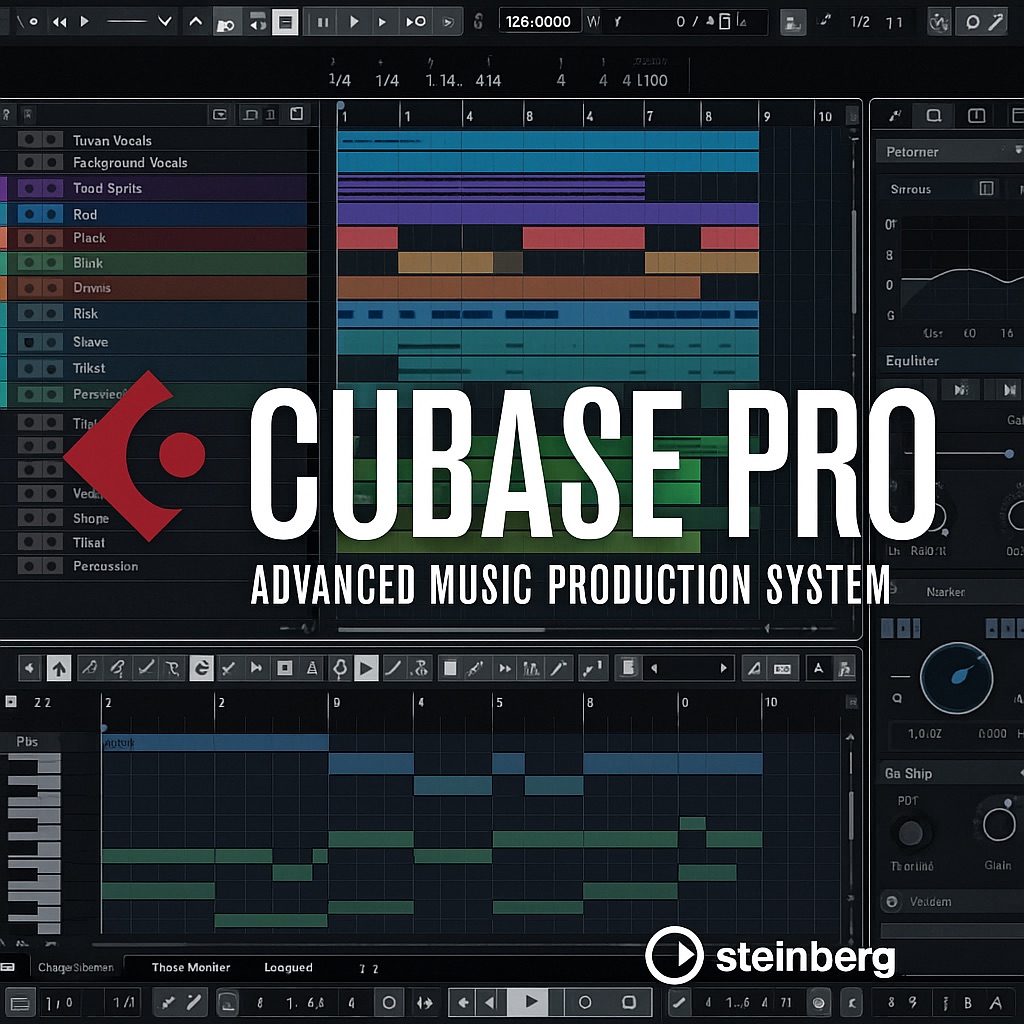The image size is (1024, 1024).
Task: Click the left arrow of the editor toolbar selector
Action: pos(654,668)
